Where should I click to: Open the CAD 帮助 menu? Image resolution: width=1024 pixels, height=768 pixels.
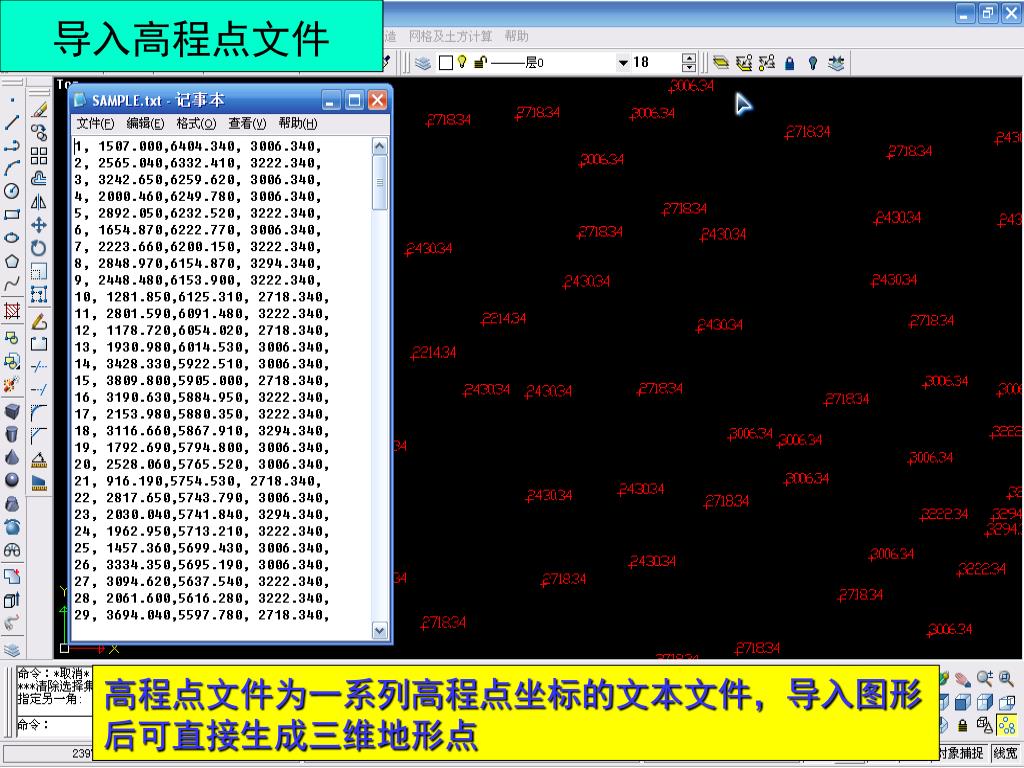tap(517, 36)
